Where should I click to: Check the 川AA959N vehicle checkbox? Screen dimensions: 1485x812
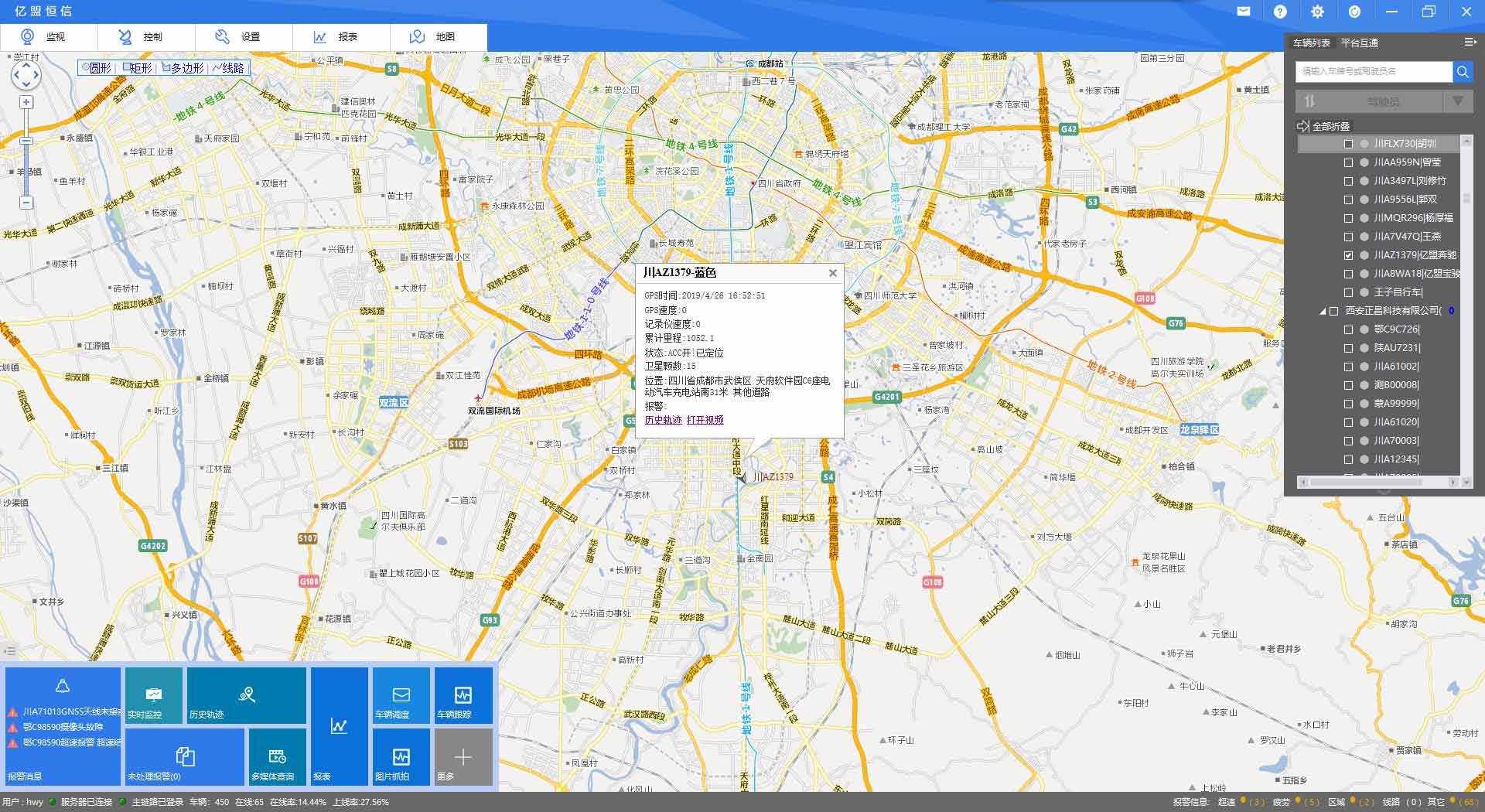1348,162
